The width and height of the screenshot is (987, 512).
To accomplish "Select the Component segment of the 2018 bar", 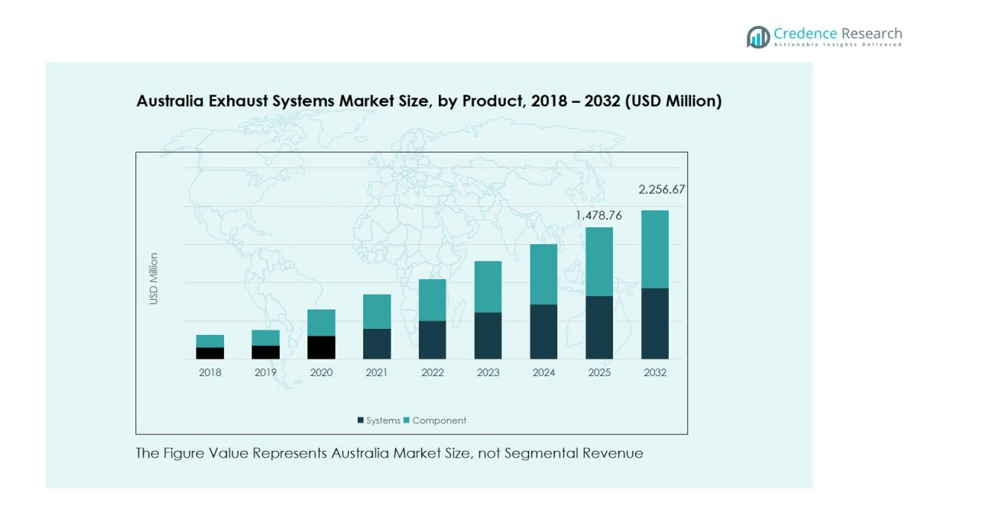I will tap(210, 341).
